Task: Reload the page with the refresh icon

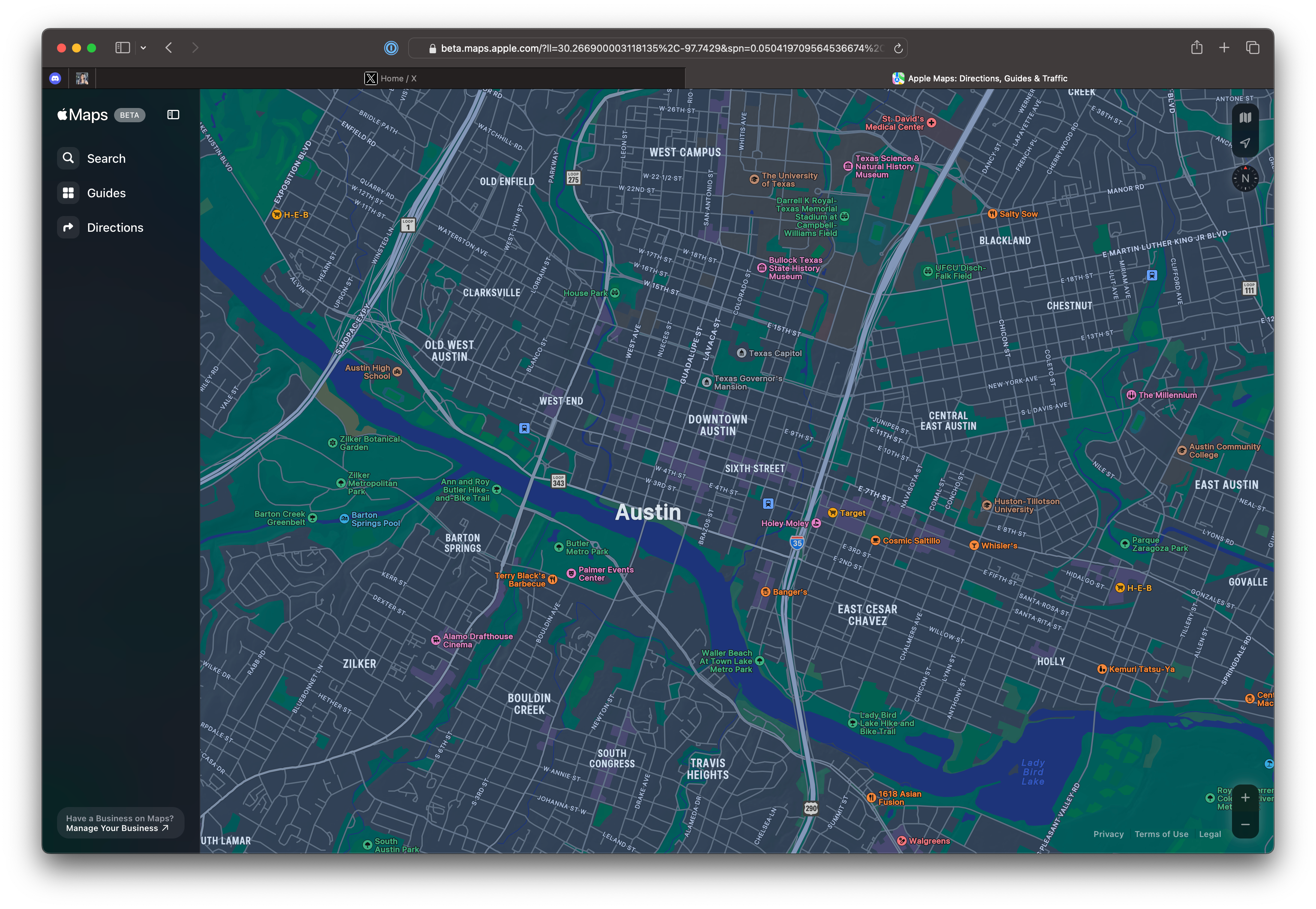Action: [898, 48]
